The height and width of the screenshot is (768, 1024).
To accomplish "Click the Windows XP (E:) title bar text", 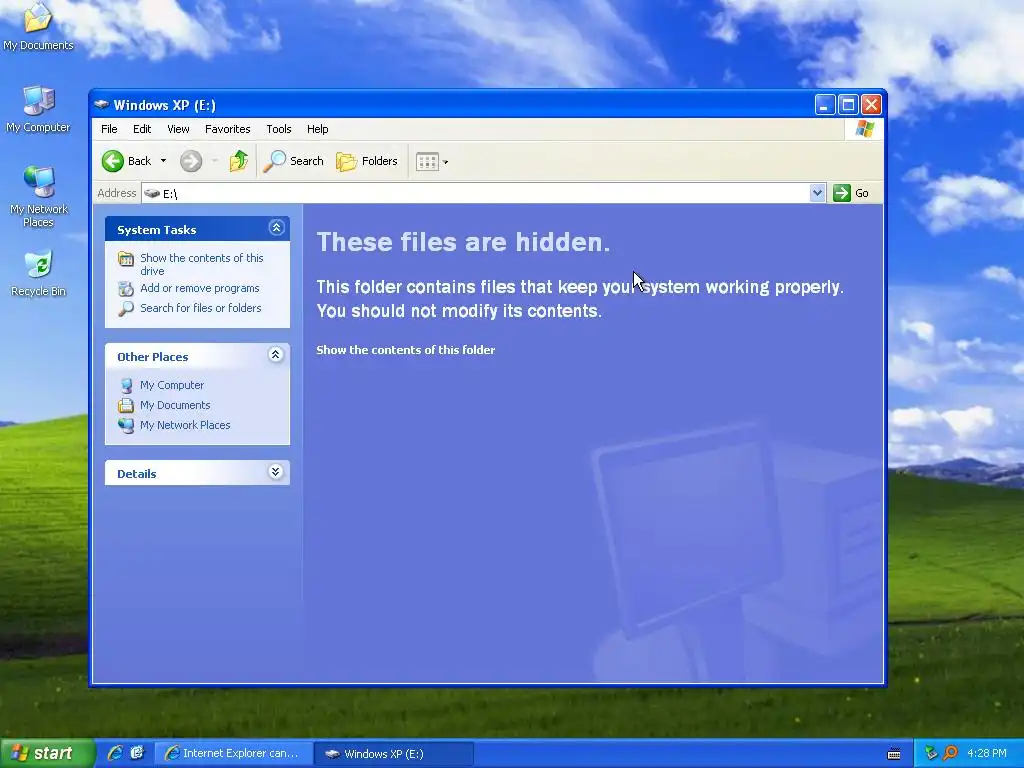I will [x=165, y=105].
